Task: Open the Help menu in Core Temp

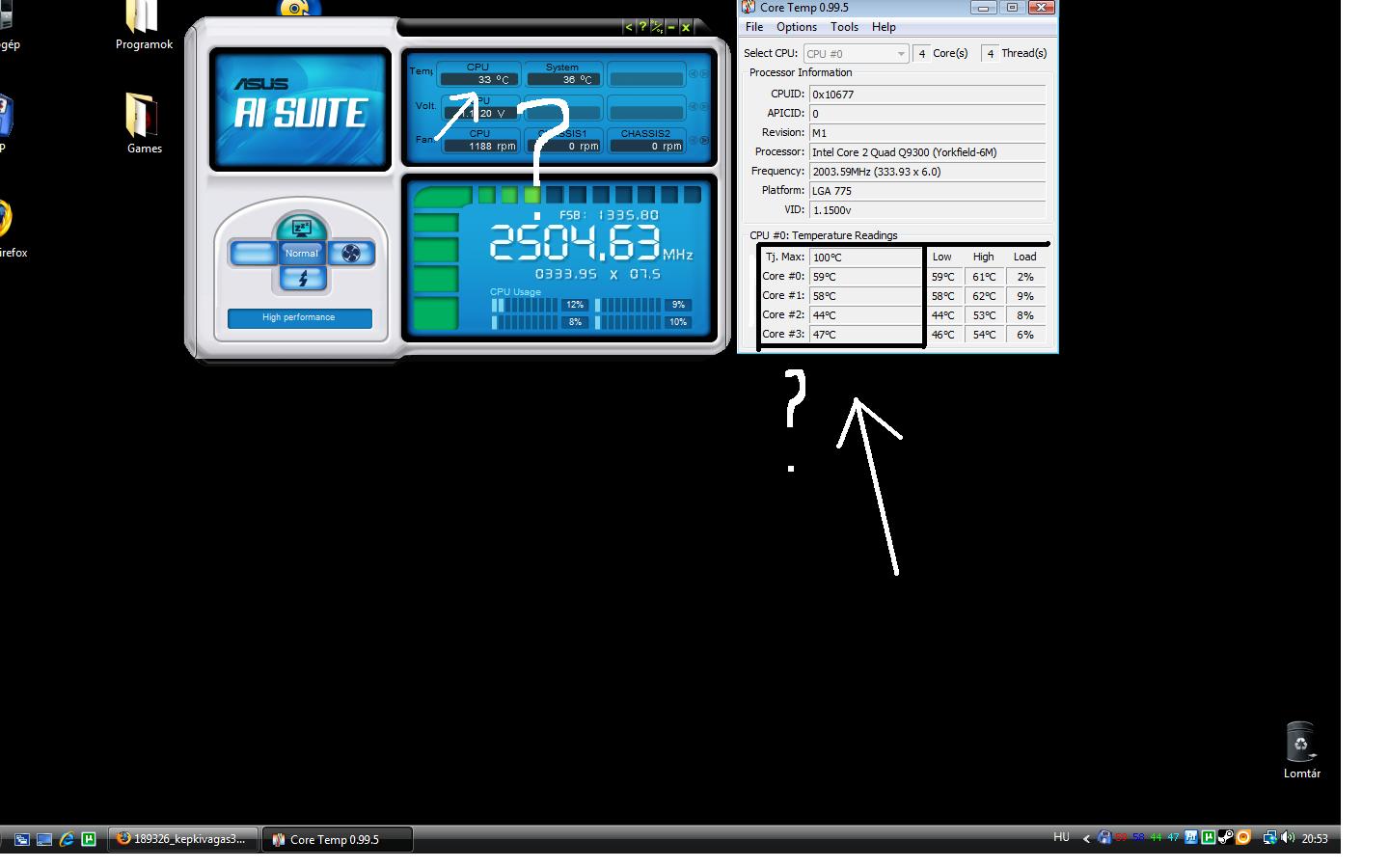Action: (x=884, y=27)
